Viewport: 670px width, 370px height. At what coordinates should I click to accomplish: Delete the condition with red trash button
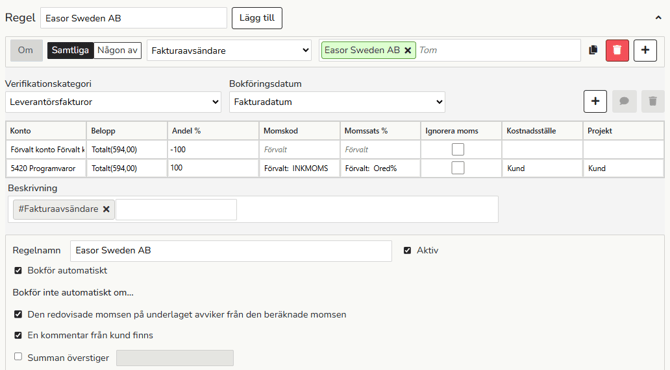617,50
